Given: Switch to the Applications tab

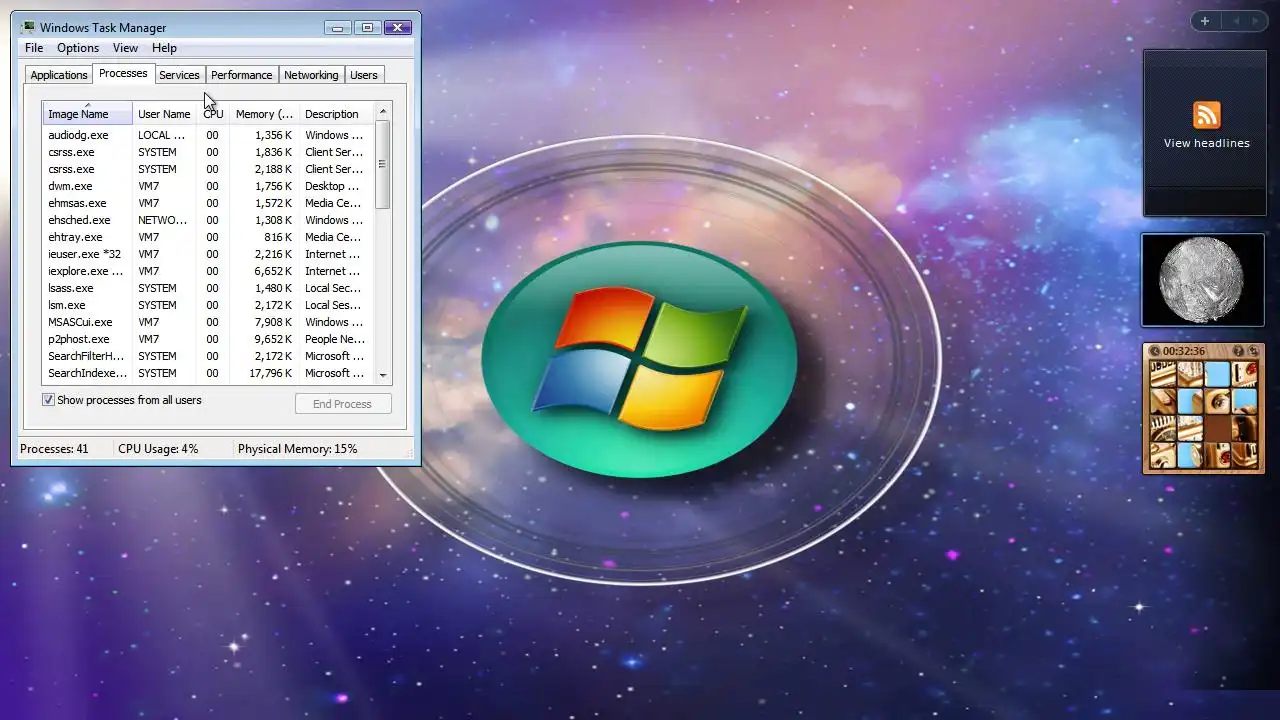Looking at the screenshot, I should tap(59, 75).
